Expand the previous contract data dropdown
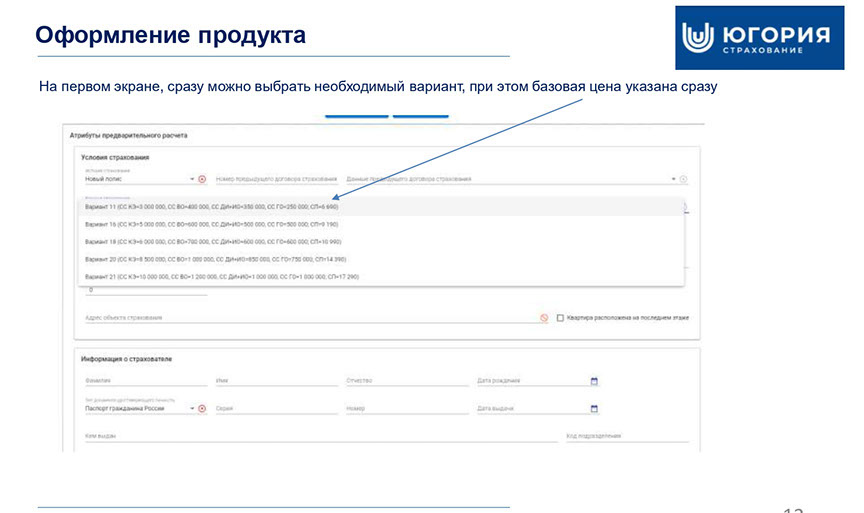Viewport: 864px width, 513px height. tap(673, 179)
